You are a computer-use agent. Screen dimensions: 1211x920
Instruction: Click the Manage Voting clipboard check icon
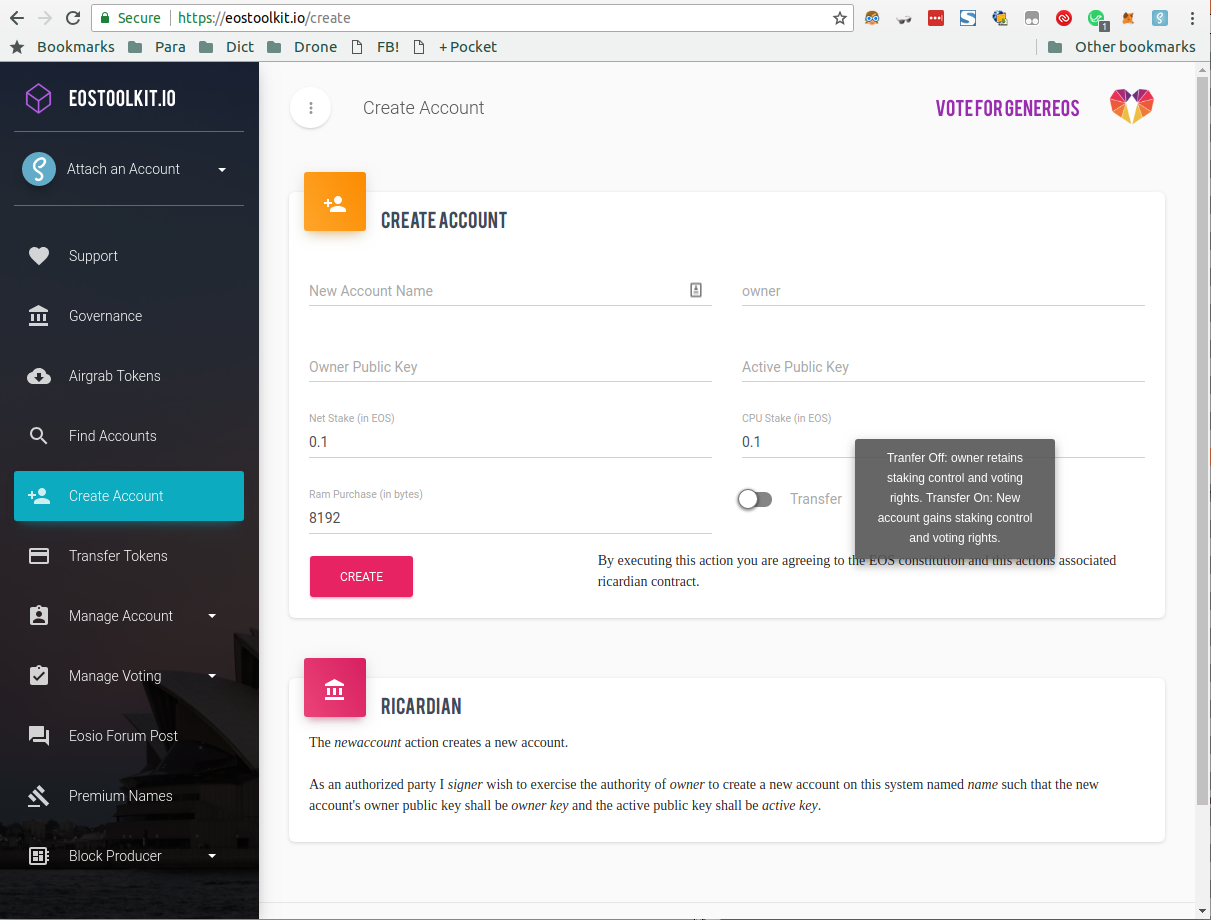click(39, 676)
